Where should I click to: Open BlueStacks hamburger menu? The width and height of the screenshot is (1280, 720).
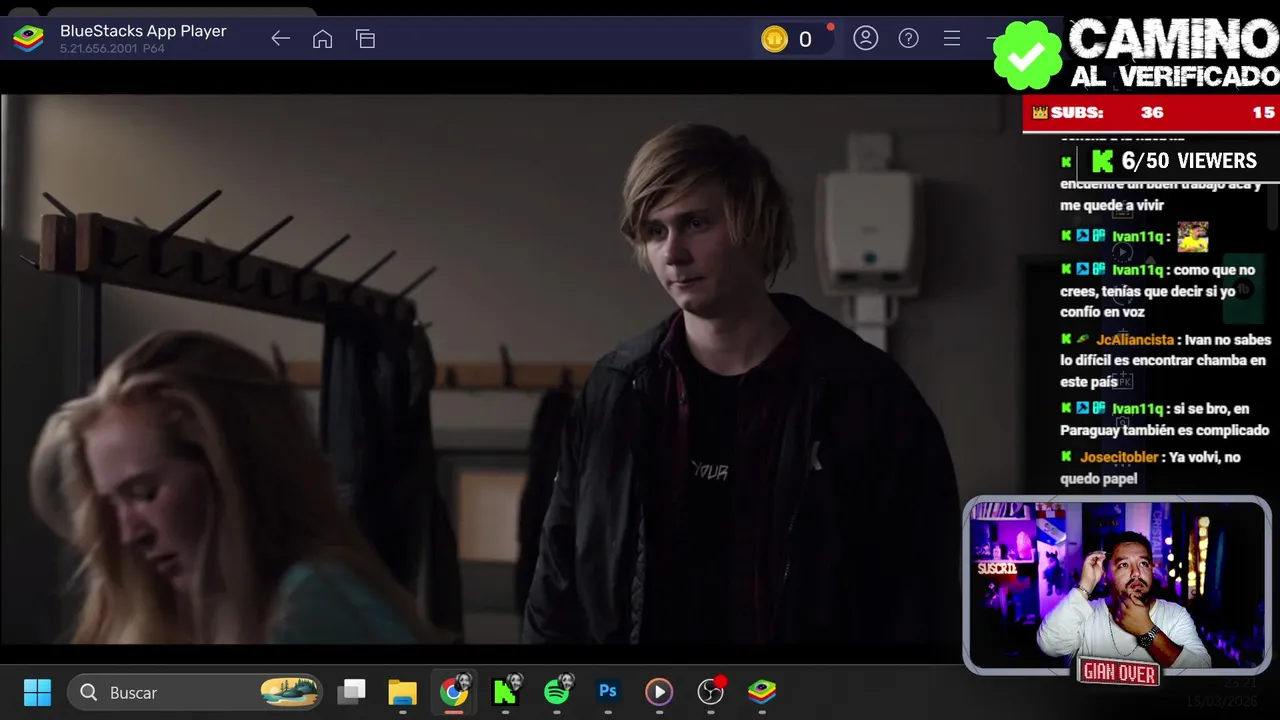tap(952, 39)
